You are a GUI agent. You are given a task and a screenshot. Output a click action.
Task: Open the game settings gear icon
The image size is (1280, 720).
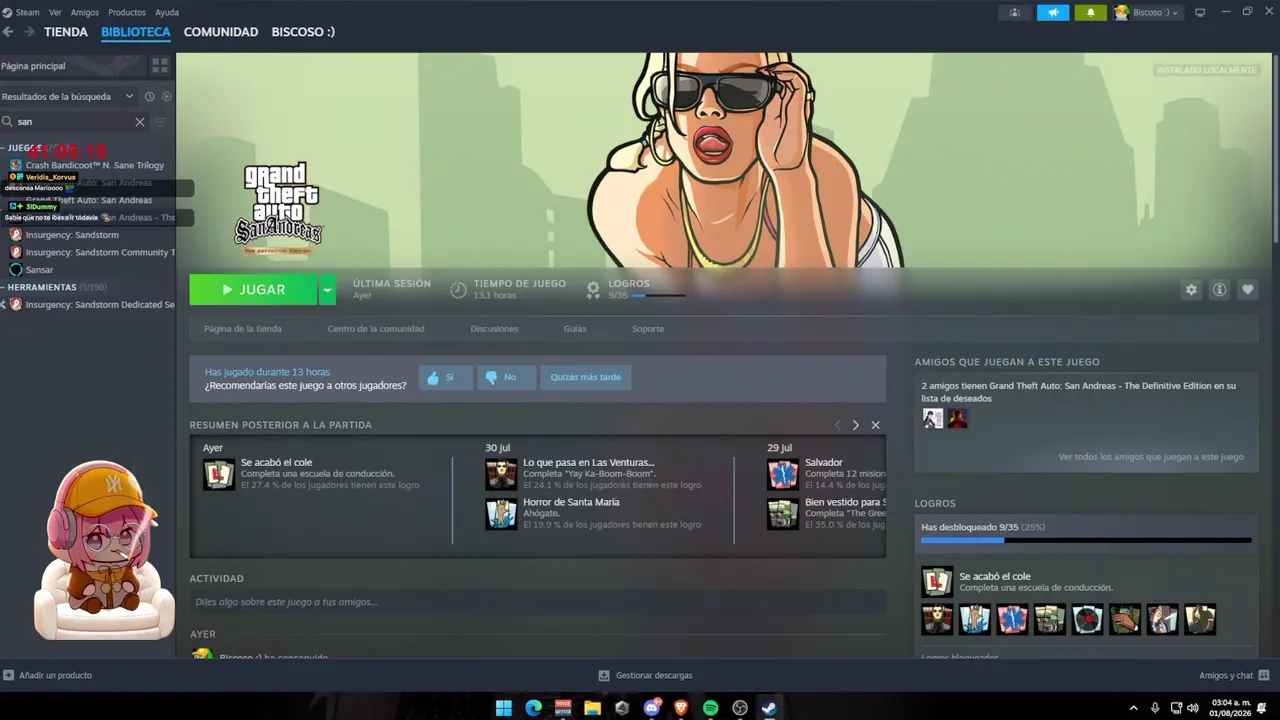click(1191, 290)
